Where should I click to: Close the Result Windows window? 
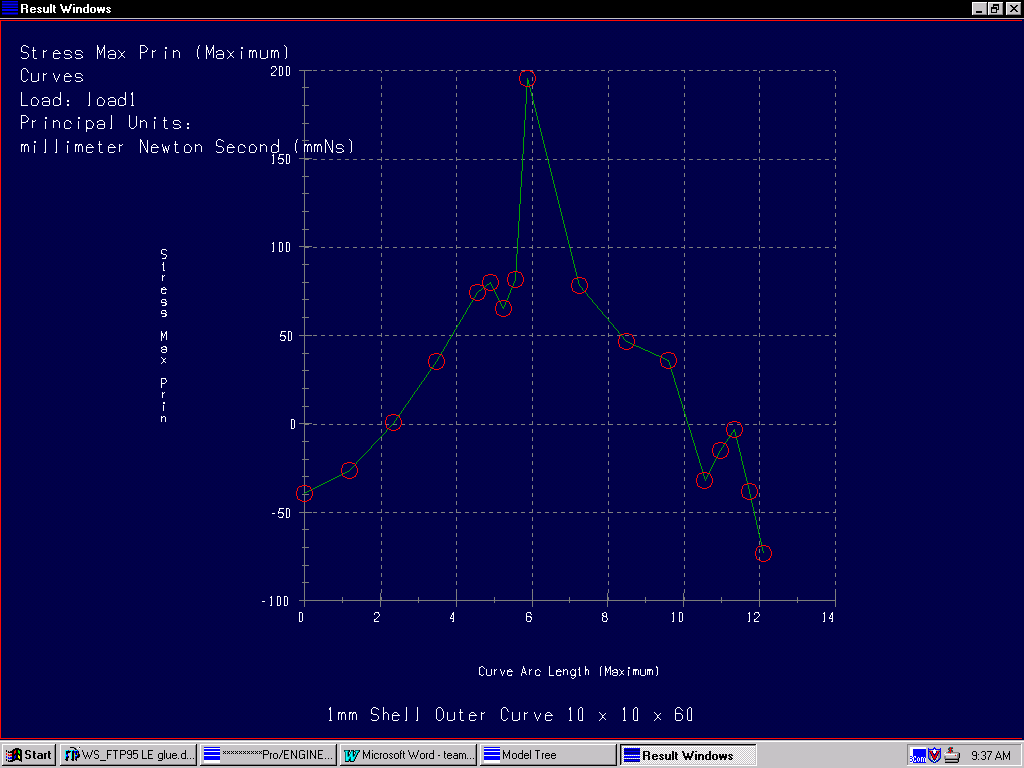(x=1012, y=9)
